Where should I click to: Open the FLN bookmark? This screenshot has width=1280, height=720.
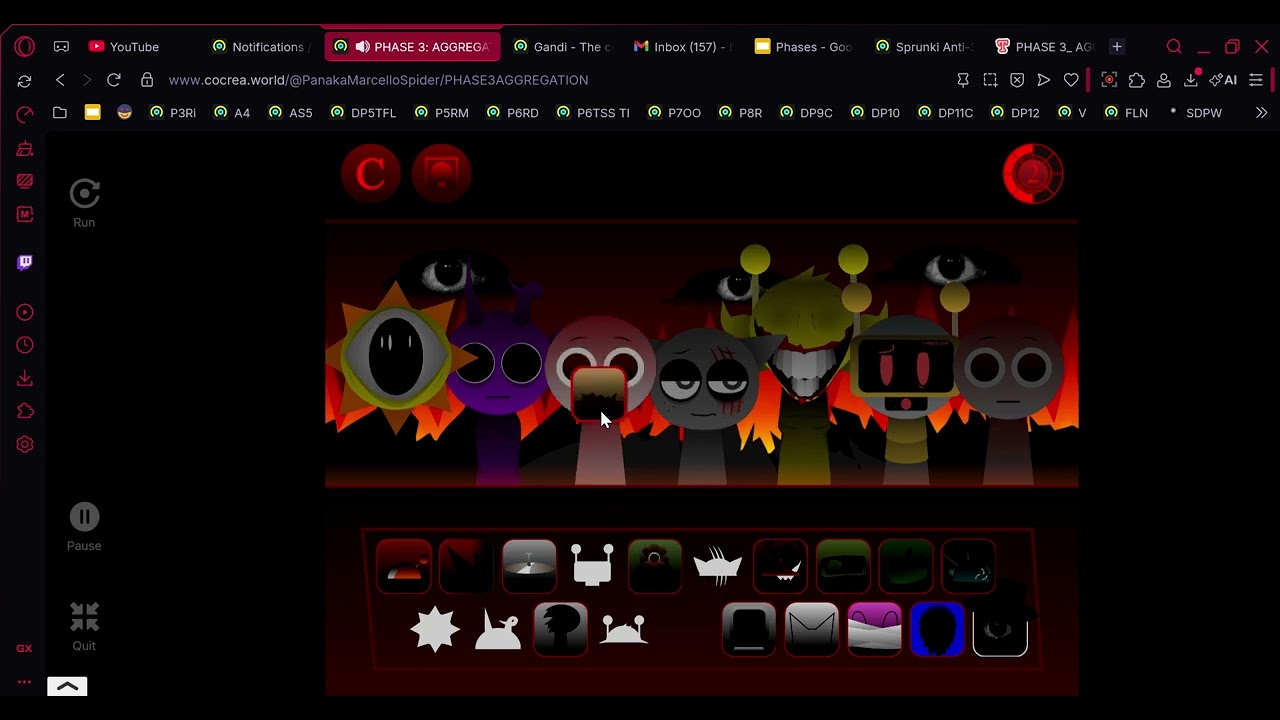click(1126, 113)
